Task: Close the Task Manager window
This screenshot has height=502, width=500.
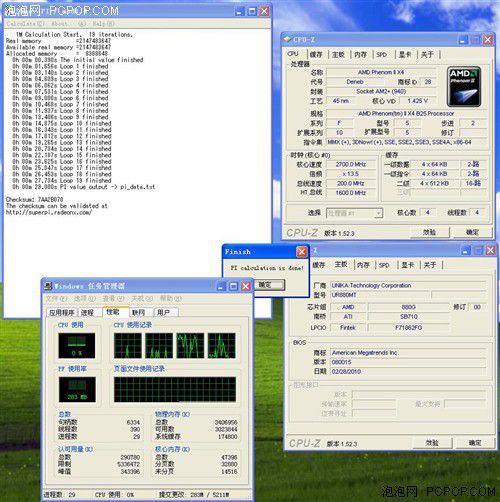Action: pyautogui.click(x=246, y=286)
